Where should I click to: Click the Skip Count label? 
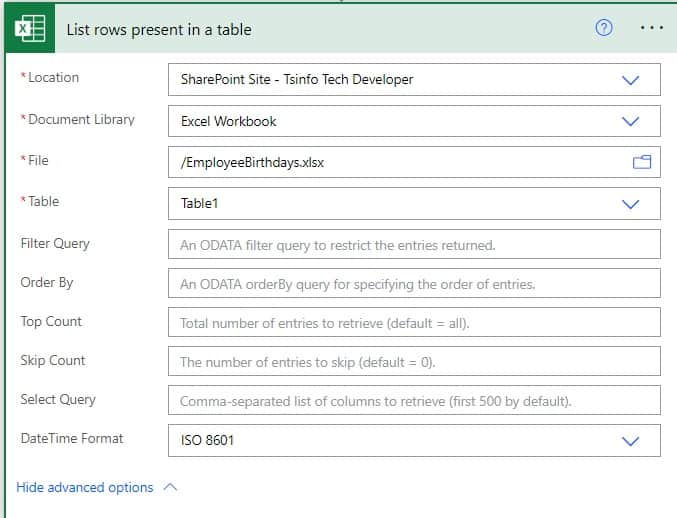click(x=53, y=360)
